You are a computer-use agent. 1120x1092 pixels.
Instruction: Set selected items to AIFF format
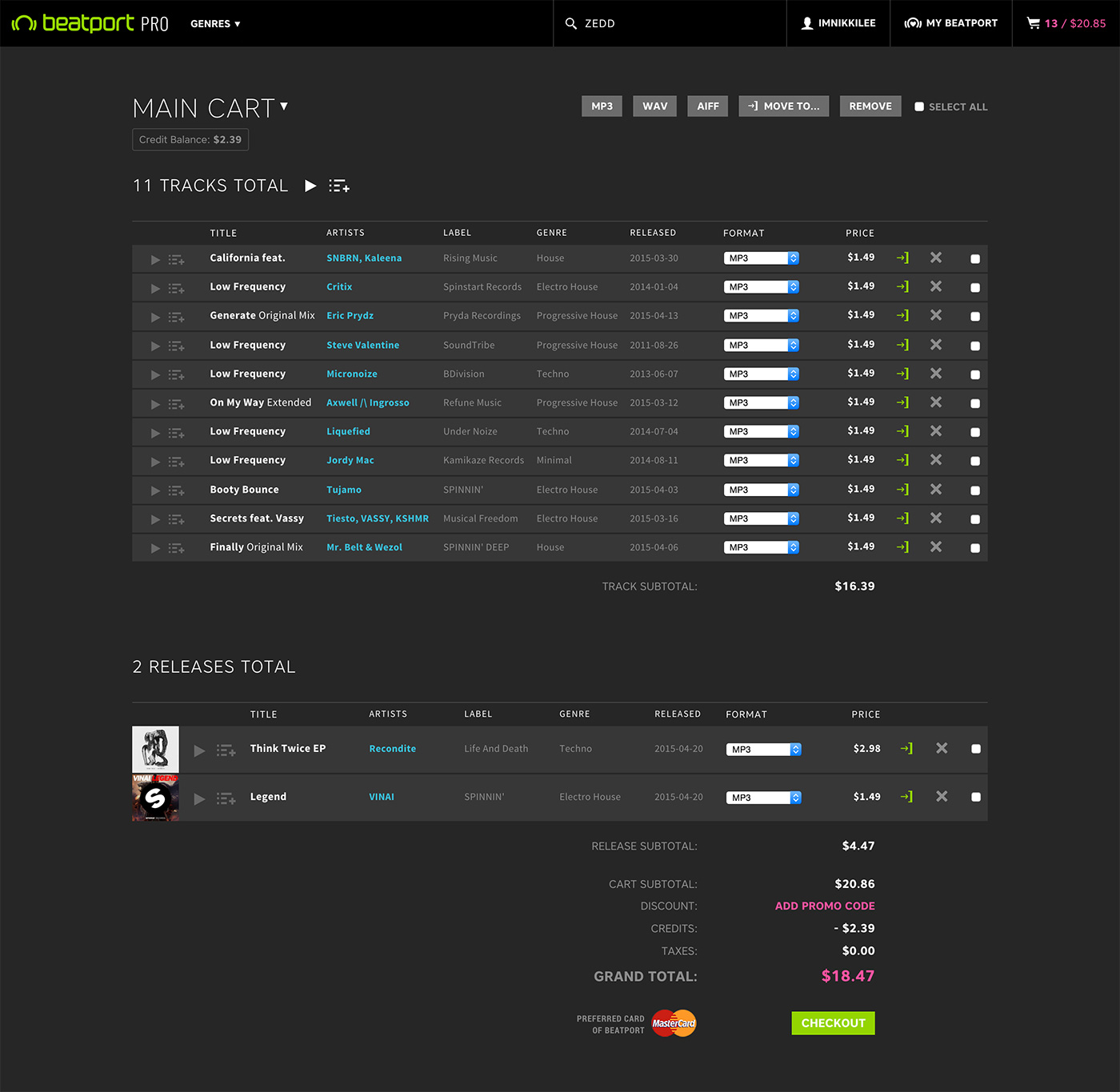(x=708, y=106)
